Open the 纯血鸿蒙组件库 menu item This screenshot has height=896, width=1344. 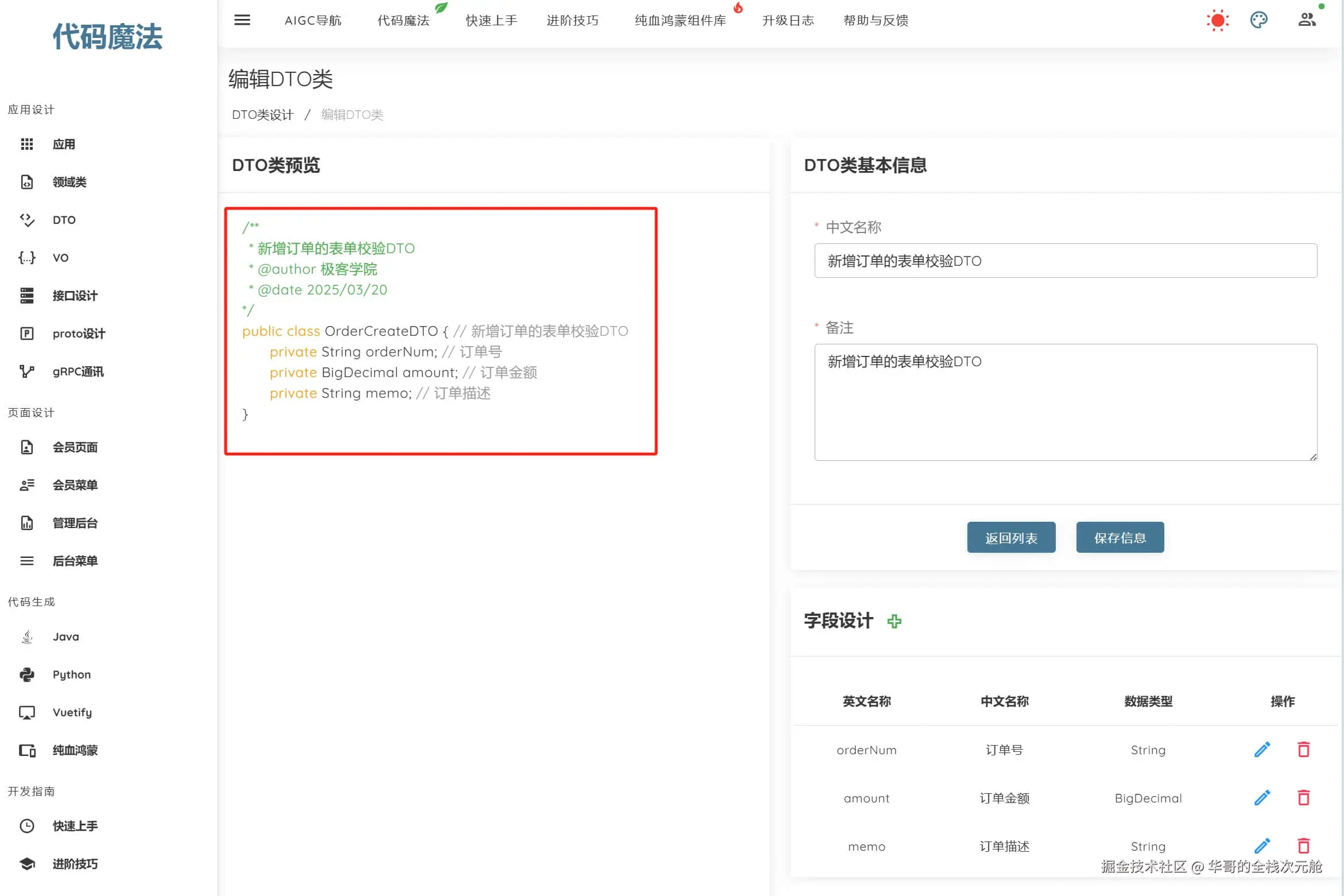680,21
